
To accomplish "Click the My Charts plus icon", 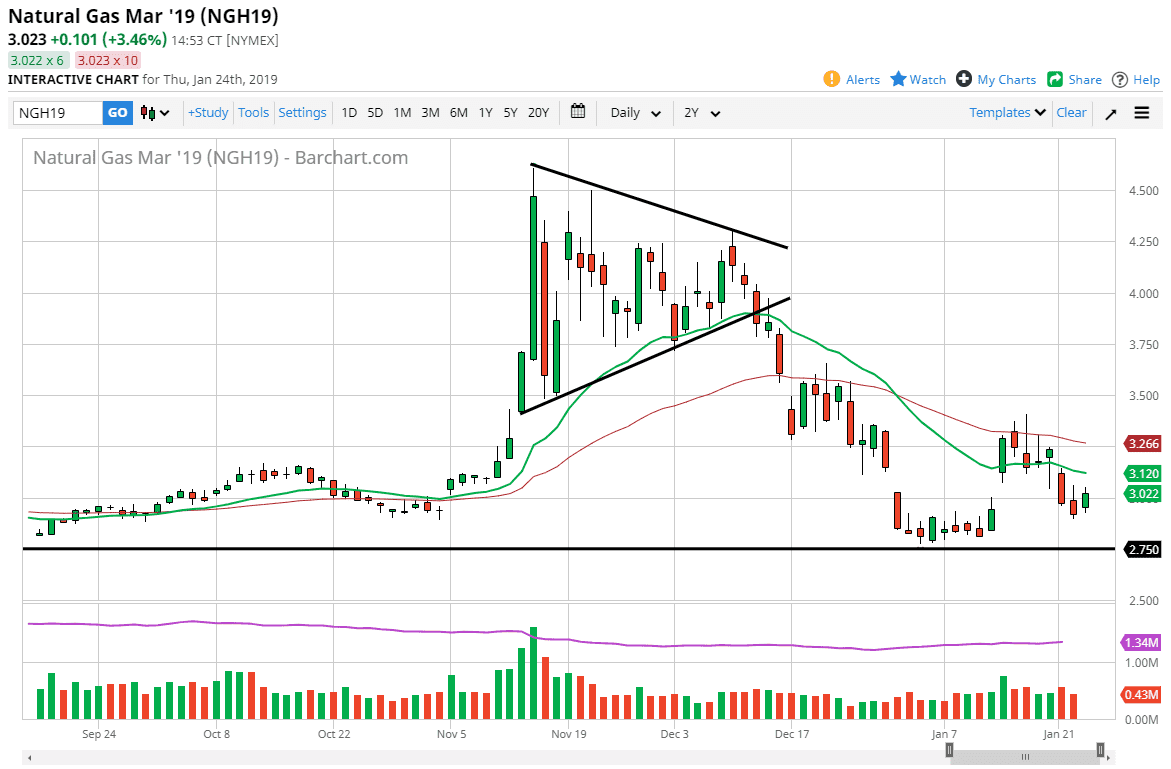I will (x=964, y=79).
